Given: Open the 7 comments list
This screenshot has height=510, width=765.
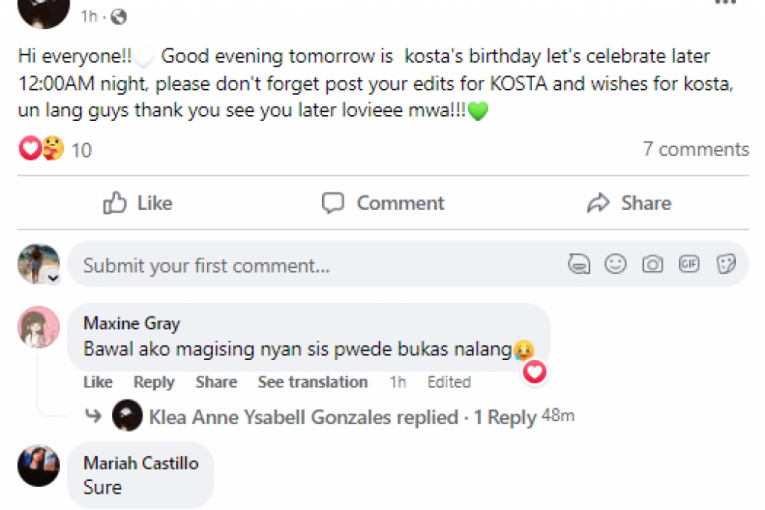Looking at the screenshot, I should [x=695, y=150].
